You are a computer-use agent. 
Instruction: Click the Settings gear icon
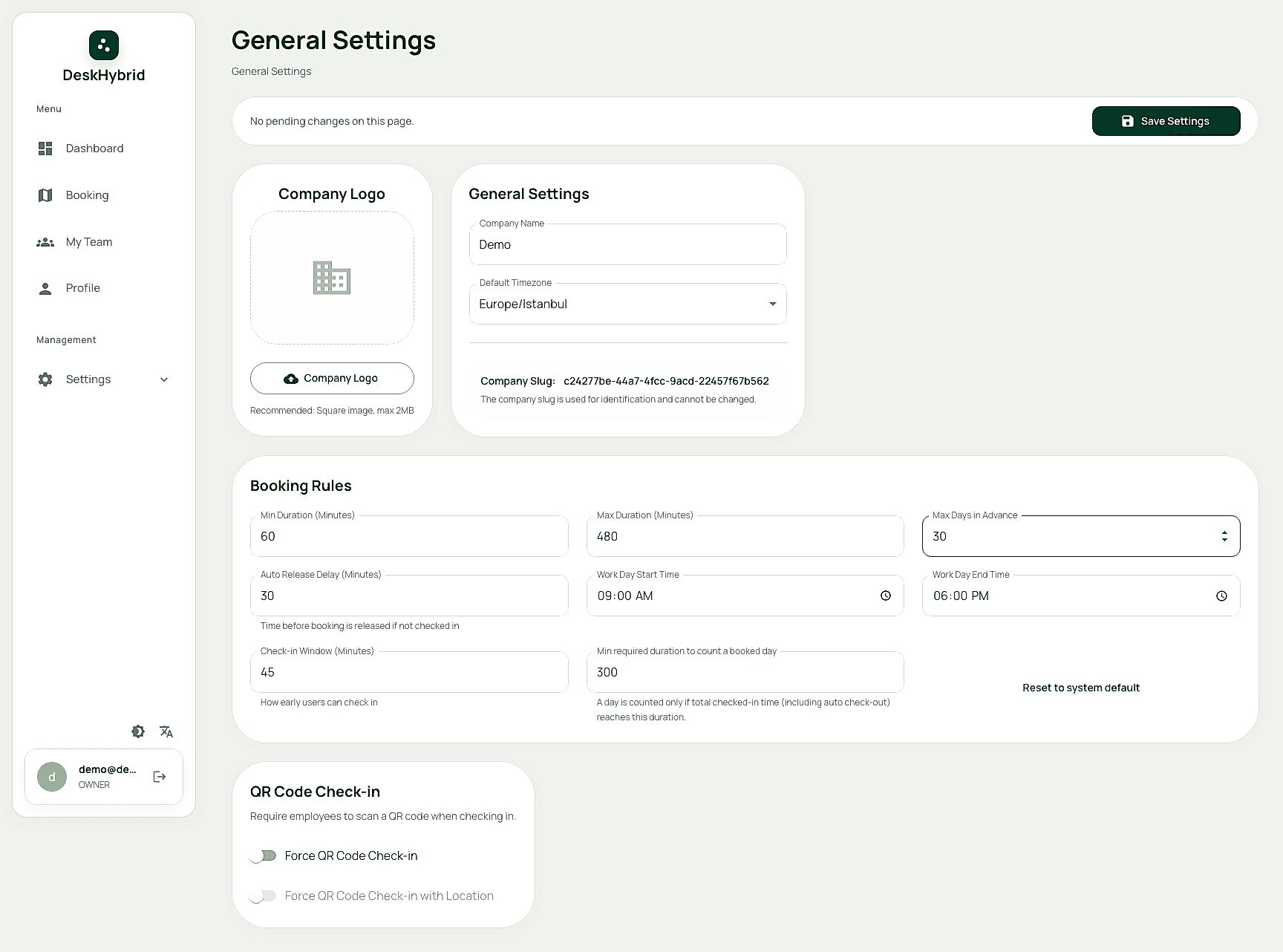45,379
